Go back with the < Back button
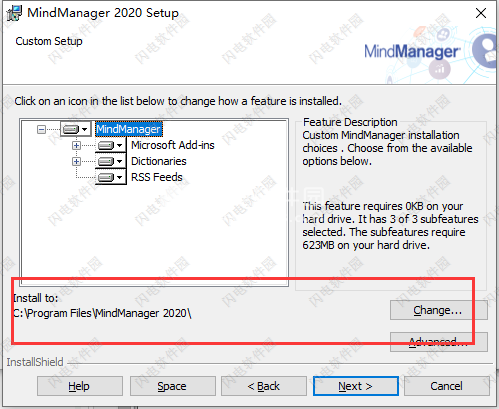This screenshot has height=409, width=499. pyautogui.click(x=264, y=386)
